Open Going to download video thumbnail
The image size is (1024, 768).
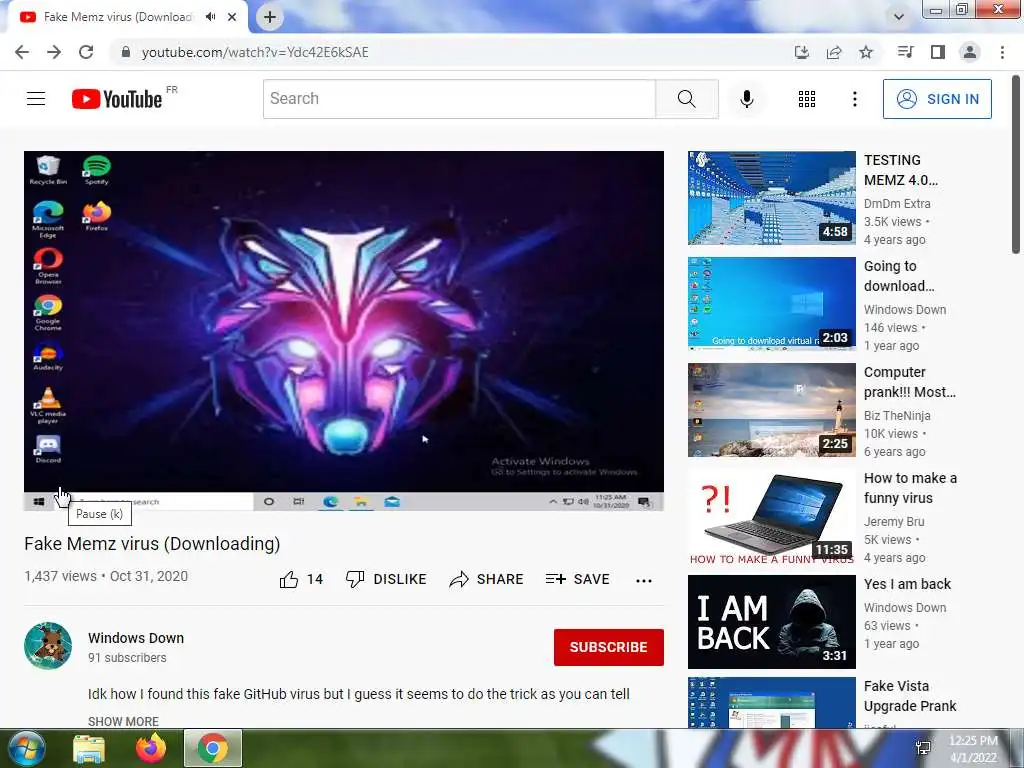click(x=771, y=304)
